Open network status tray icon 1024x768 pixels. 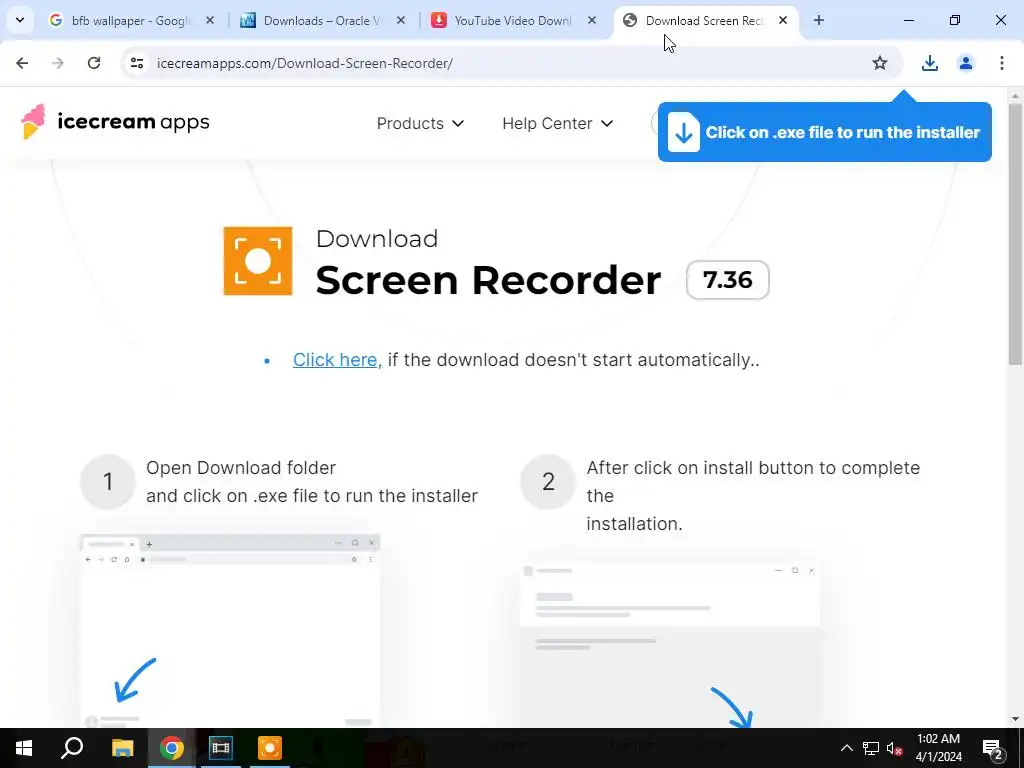click(x=871, y=748)
